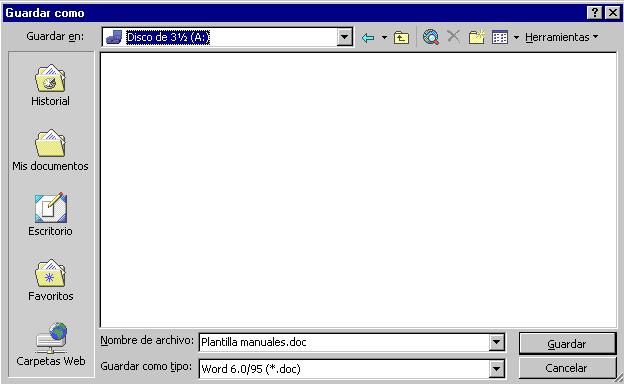Create a new folder
Viewport: 624px width, 384px height.
476,37
